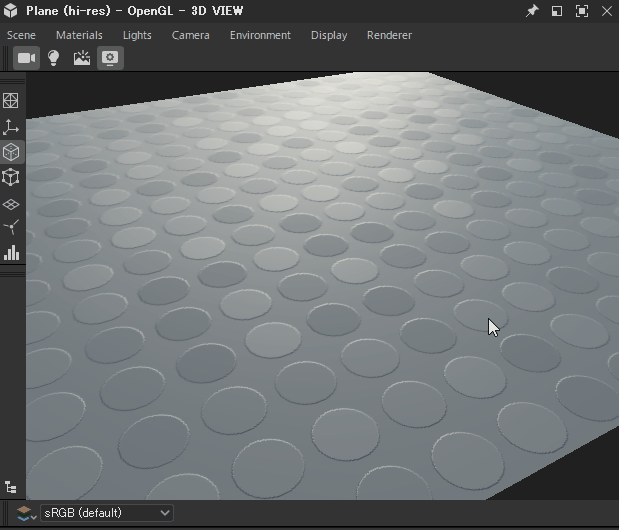
Task: Click the wireframe grid cube icon
Action: [11, 101]
